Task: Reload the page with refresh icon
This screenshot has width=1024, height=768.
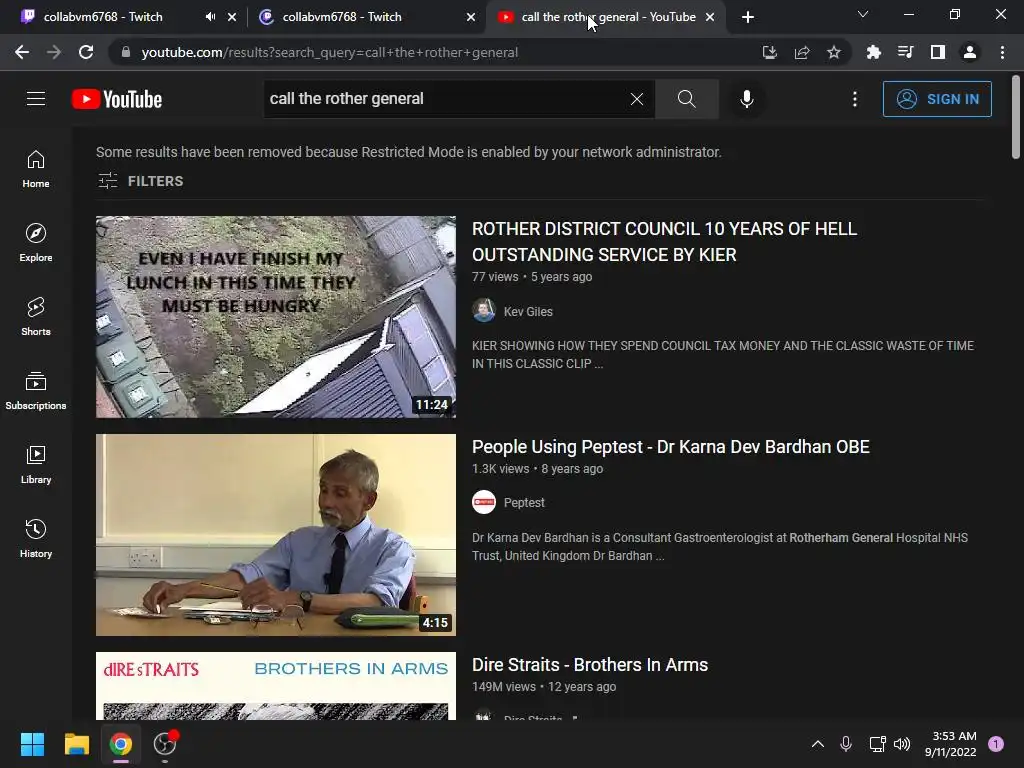Action: point(86,52)
